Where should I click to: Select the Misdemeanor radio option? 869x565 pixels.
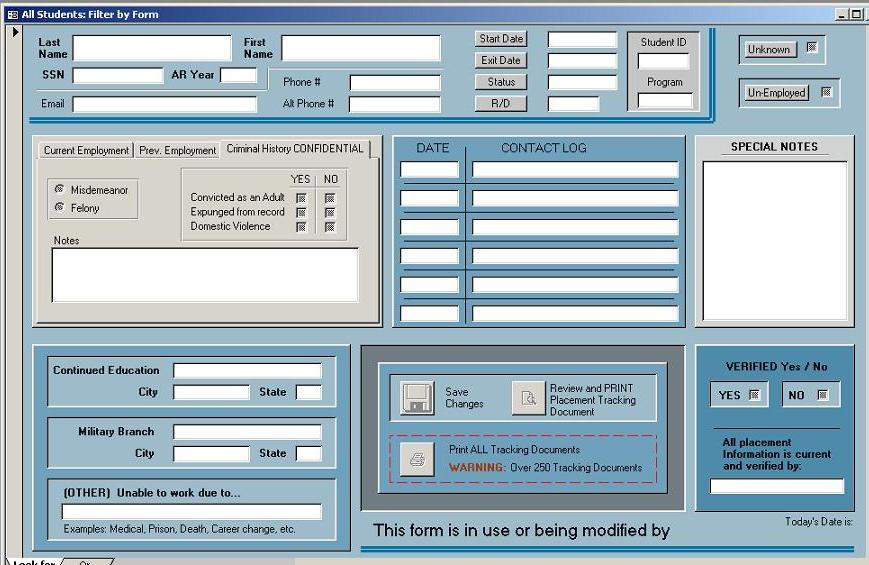[59, 189]
